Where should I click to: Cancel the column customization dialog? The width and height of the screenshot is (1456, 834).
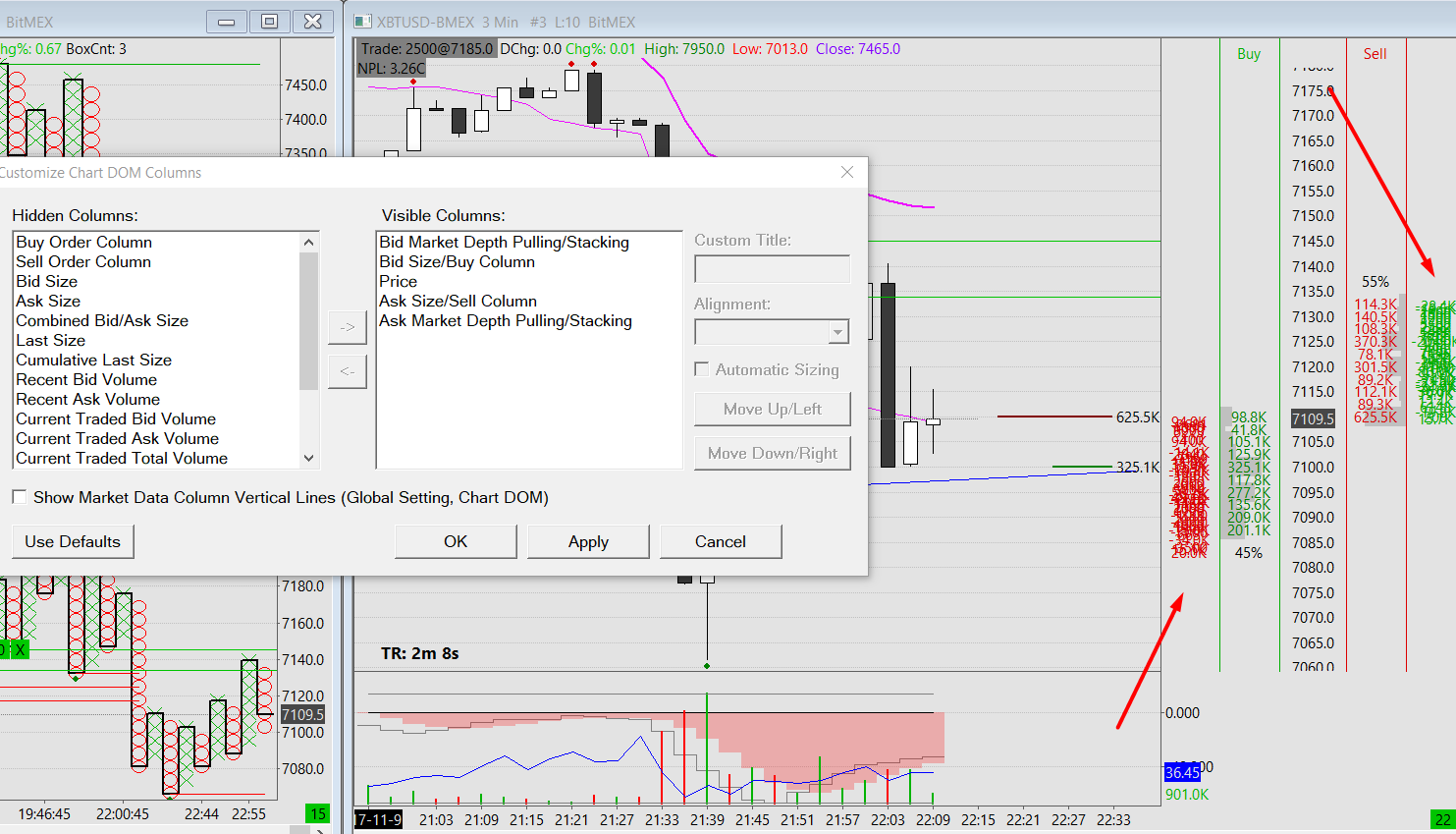click(x=721, y=541)
